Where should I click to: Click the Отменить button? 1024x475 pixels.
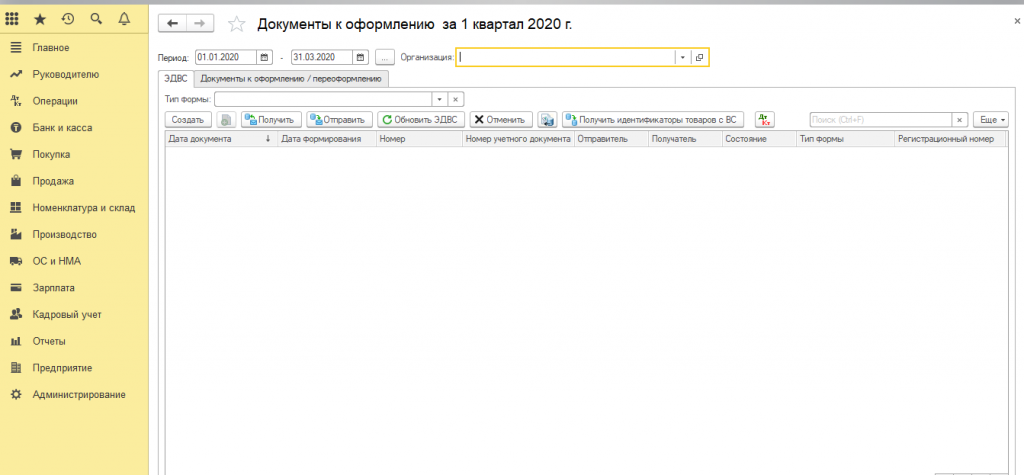point(499,119)
